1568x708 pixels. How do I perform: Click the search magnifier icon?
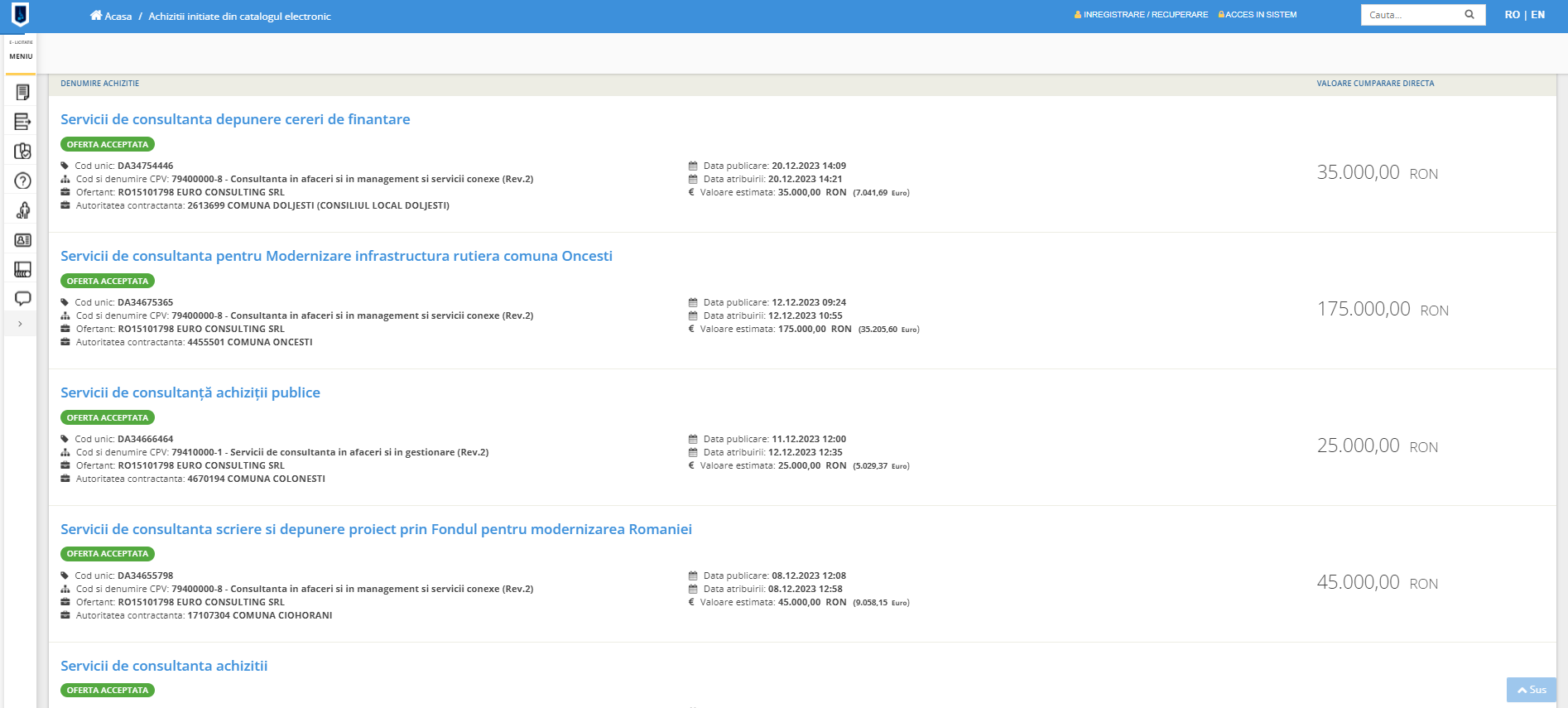point(1469,15)
